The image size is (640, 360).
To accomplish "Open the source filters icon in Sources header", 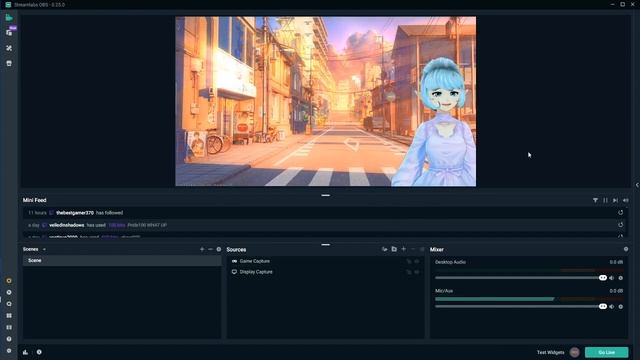I will click(384, 249).
